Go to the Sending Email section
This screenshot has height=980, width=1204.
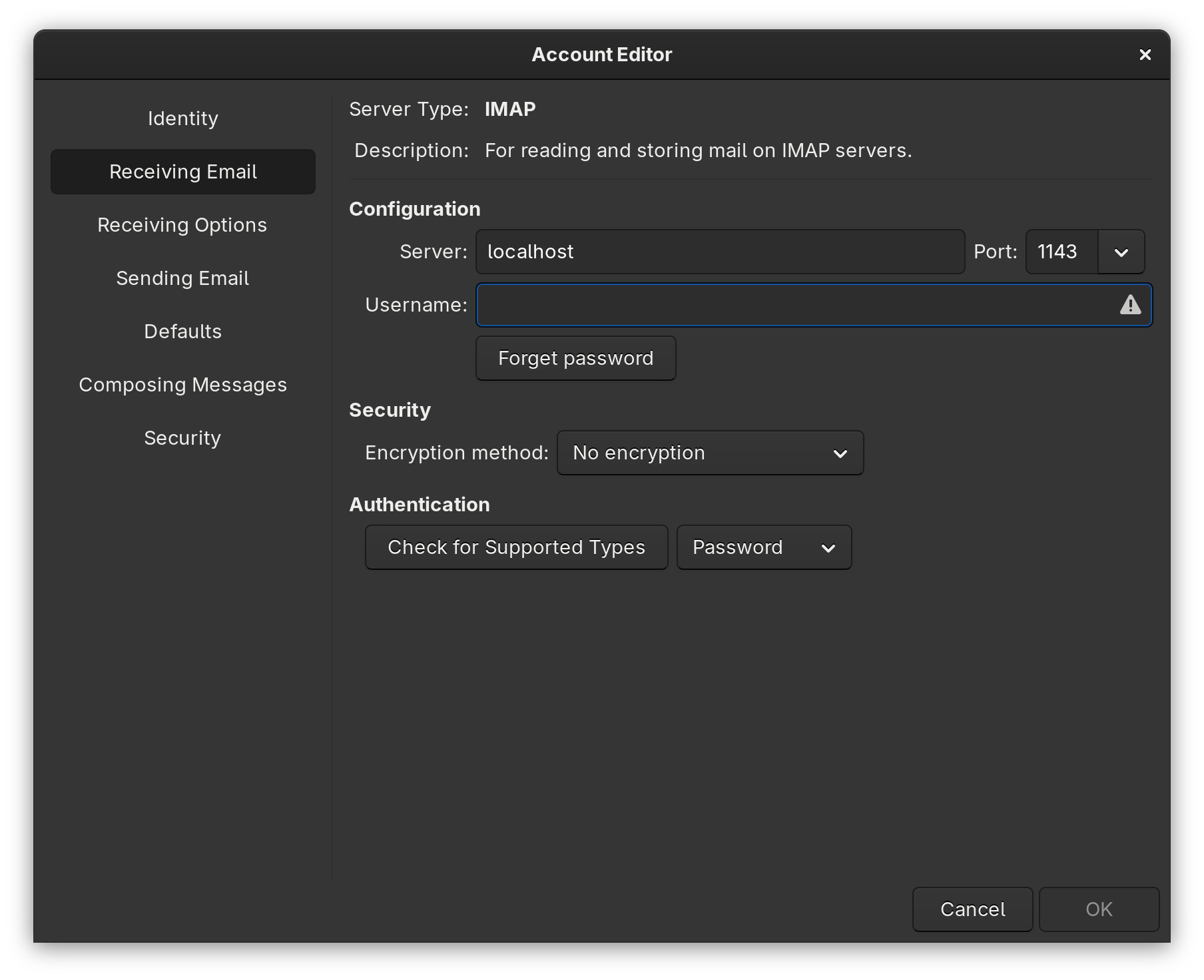point(182,278)
